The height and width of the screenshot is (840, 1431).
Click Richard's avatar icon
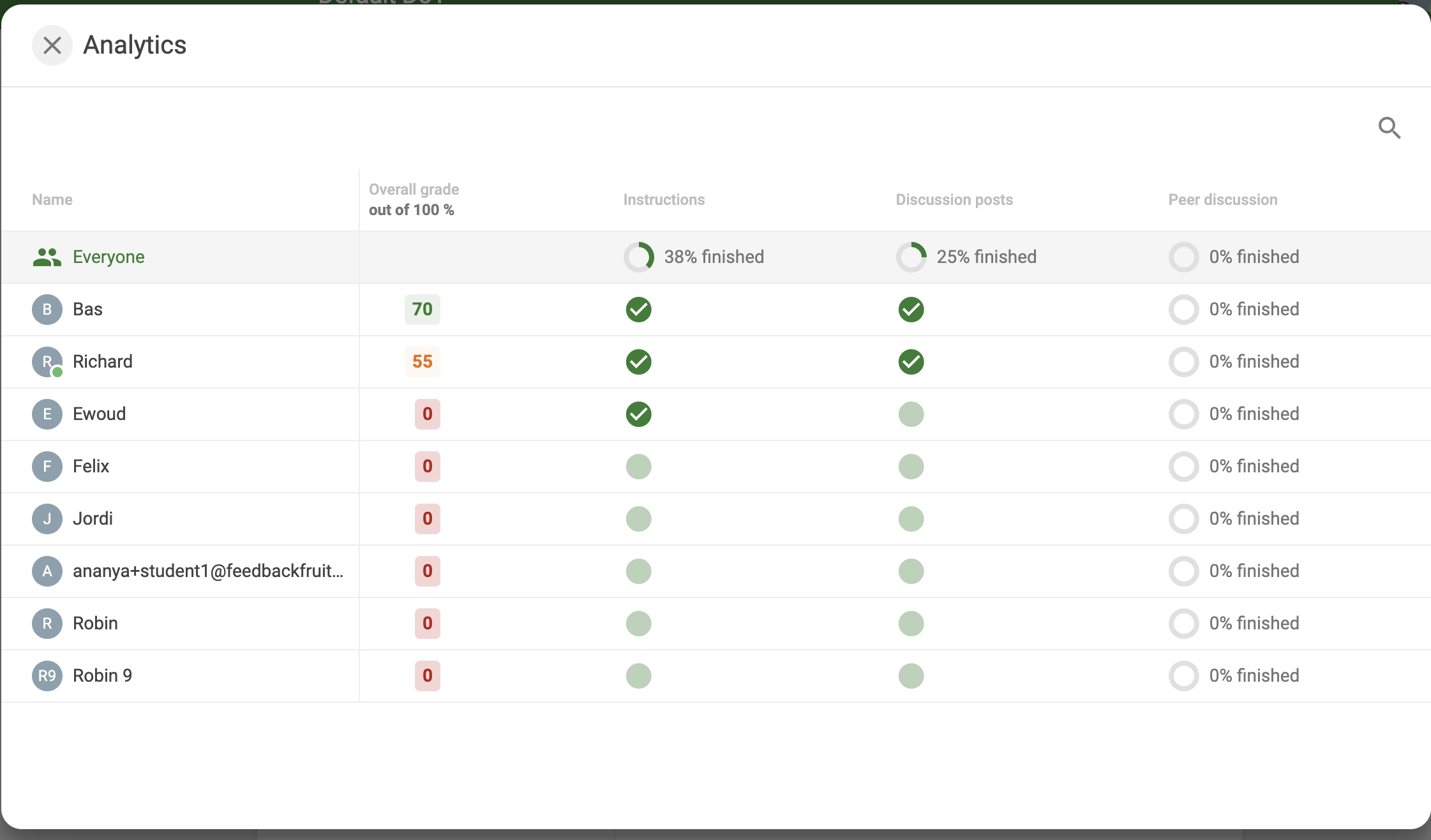click(47, 362)
